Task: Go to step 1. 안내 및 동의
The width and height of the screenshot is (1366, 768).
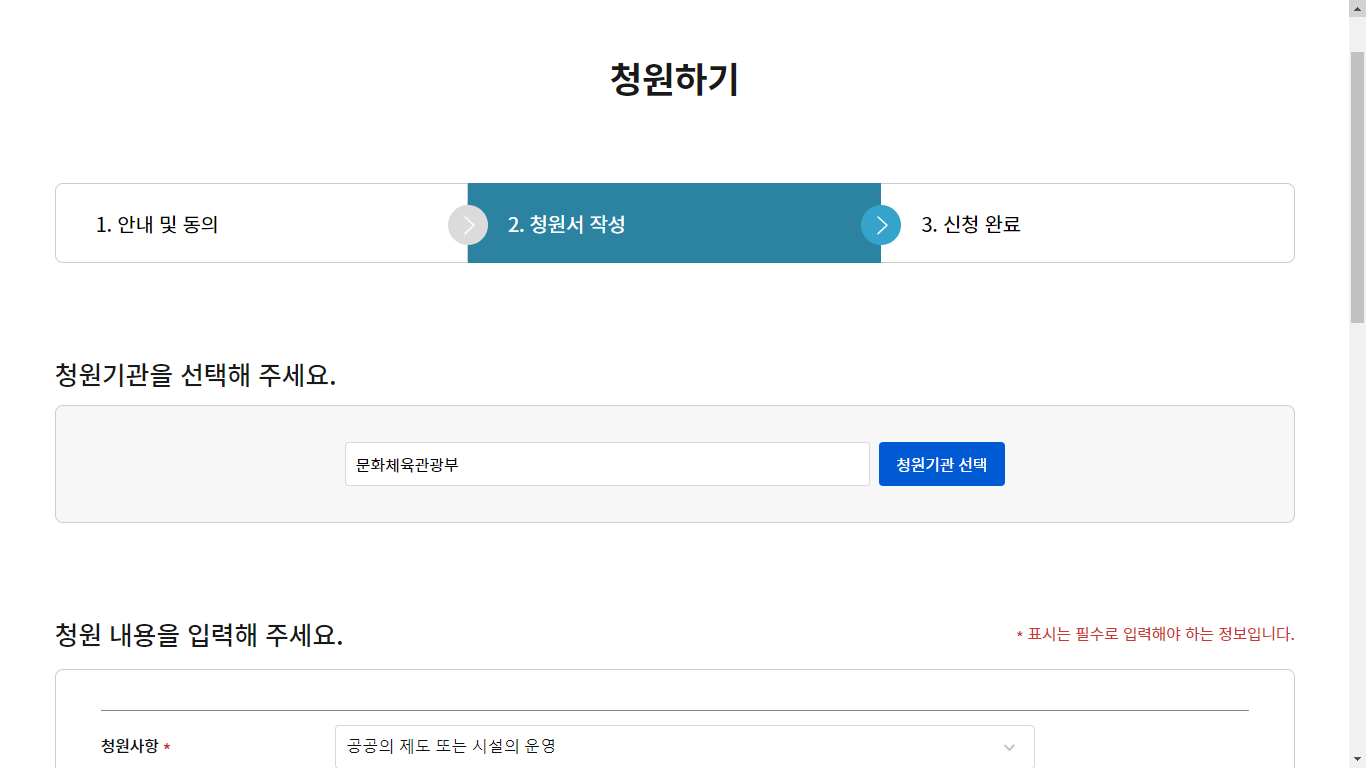Action: tap(157, 225)
